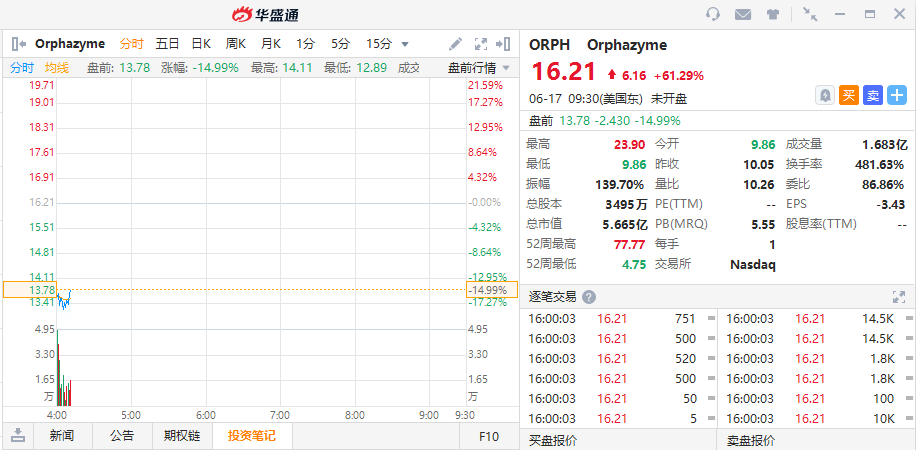Open the 新闻 tab
This screenshot has width=916, height=450.
click(61, 435)
